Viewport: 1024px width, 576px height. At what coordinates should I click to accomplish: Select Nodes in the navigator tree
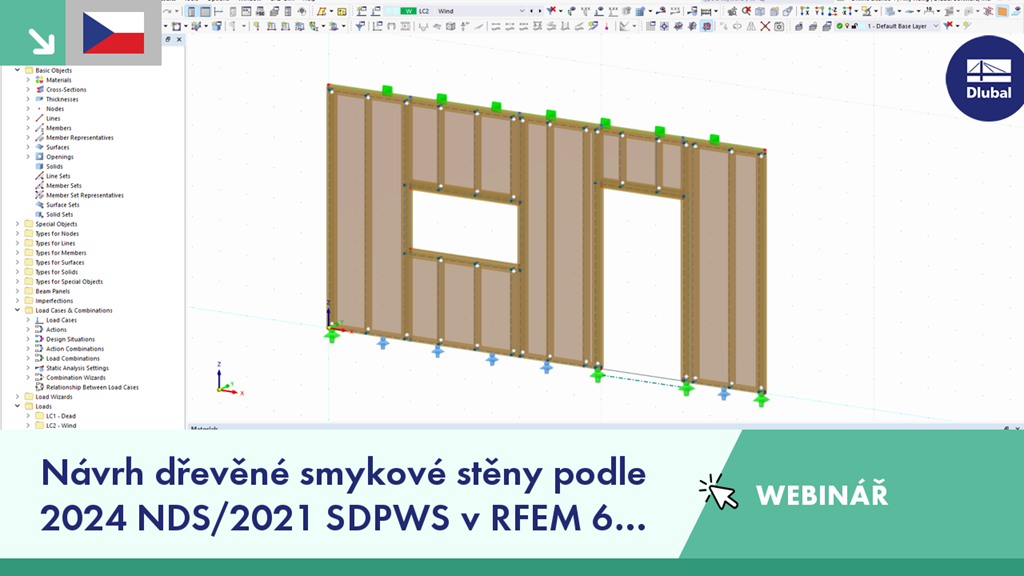tap(55, 109)
